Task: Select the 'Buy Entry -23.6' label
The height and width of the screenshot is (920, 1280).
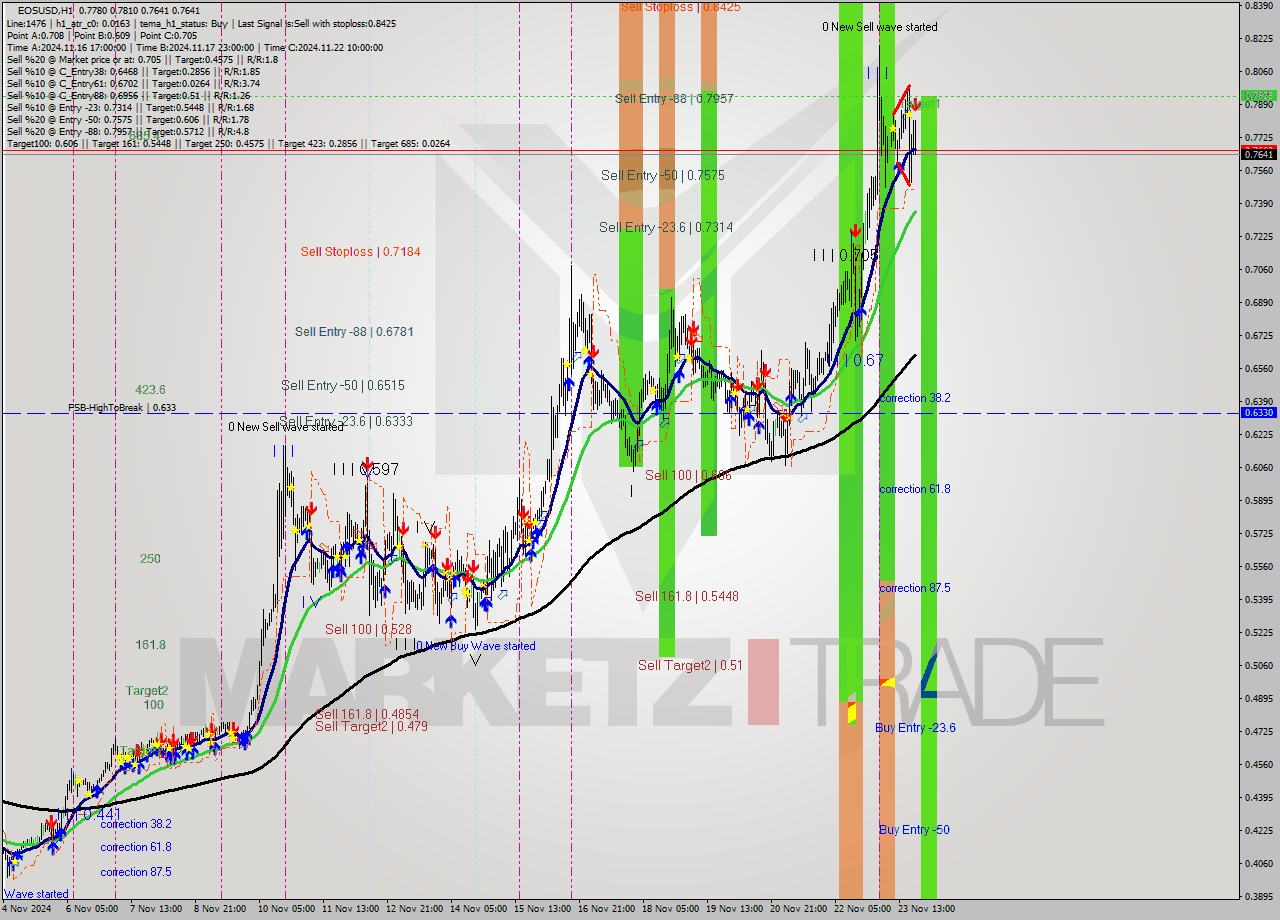Action: click(915, 728)
